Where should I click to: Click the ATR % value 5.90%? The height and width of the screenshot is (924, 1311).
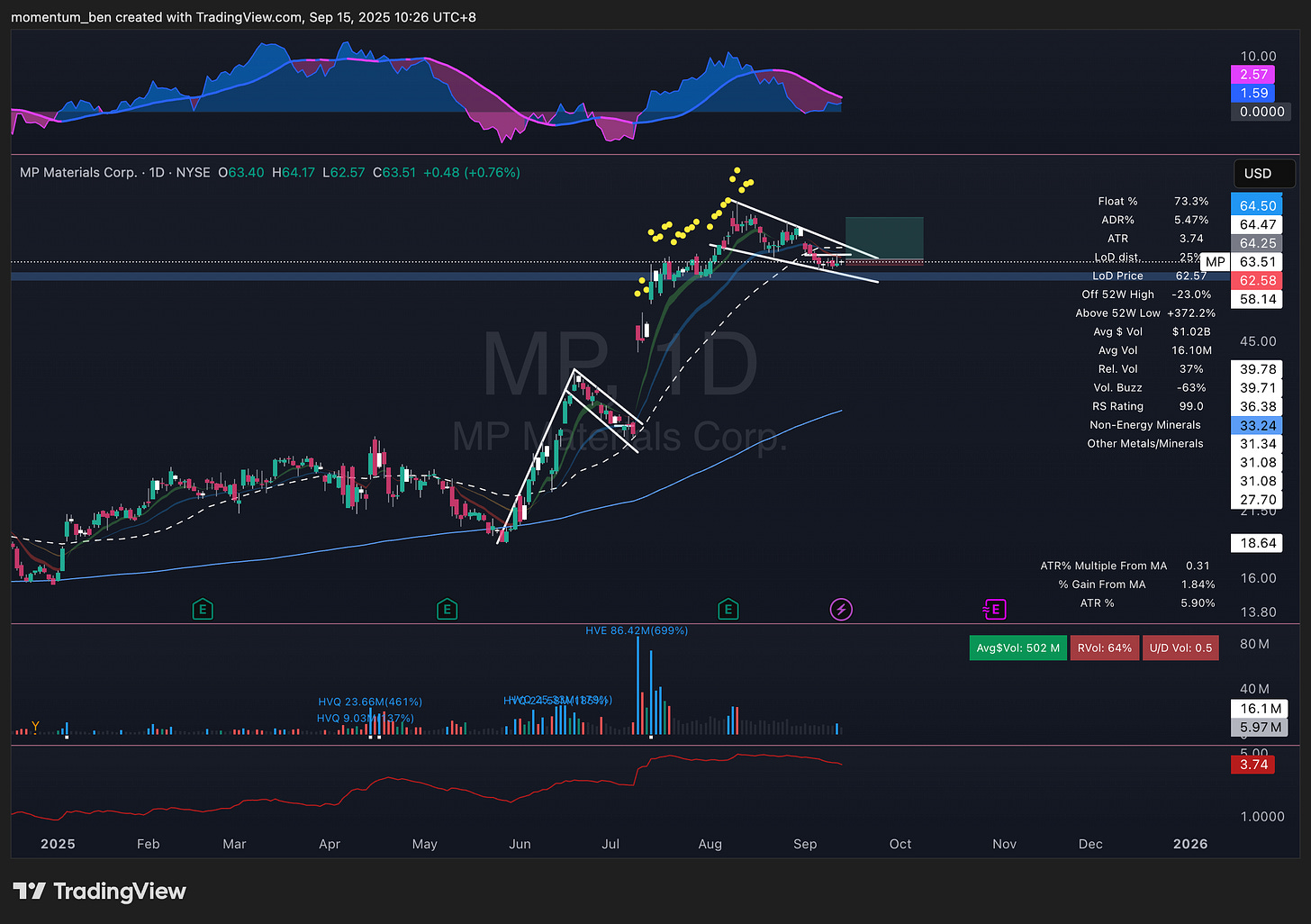(1198, 603)
